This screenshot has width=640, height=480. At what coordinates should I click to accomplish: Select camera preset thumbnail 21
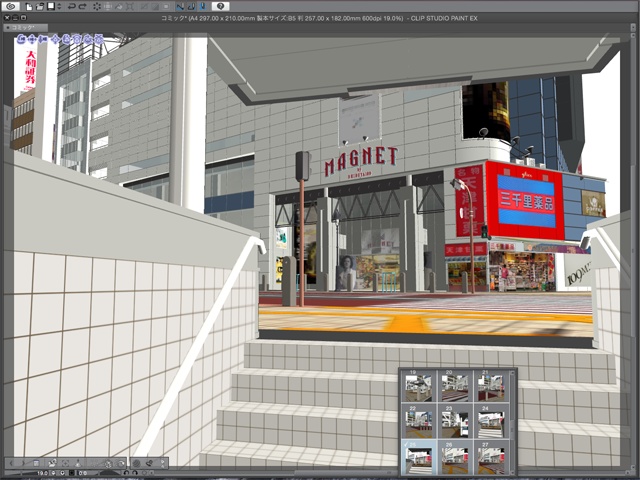point(491,387)
